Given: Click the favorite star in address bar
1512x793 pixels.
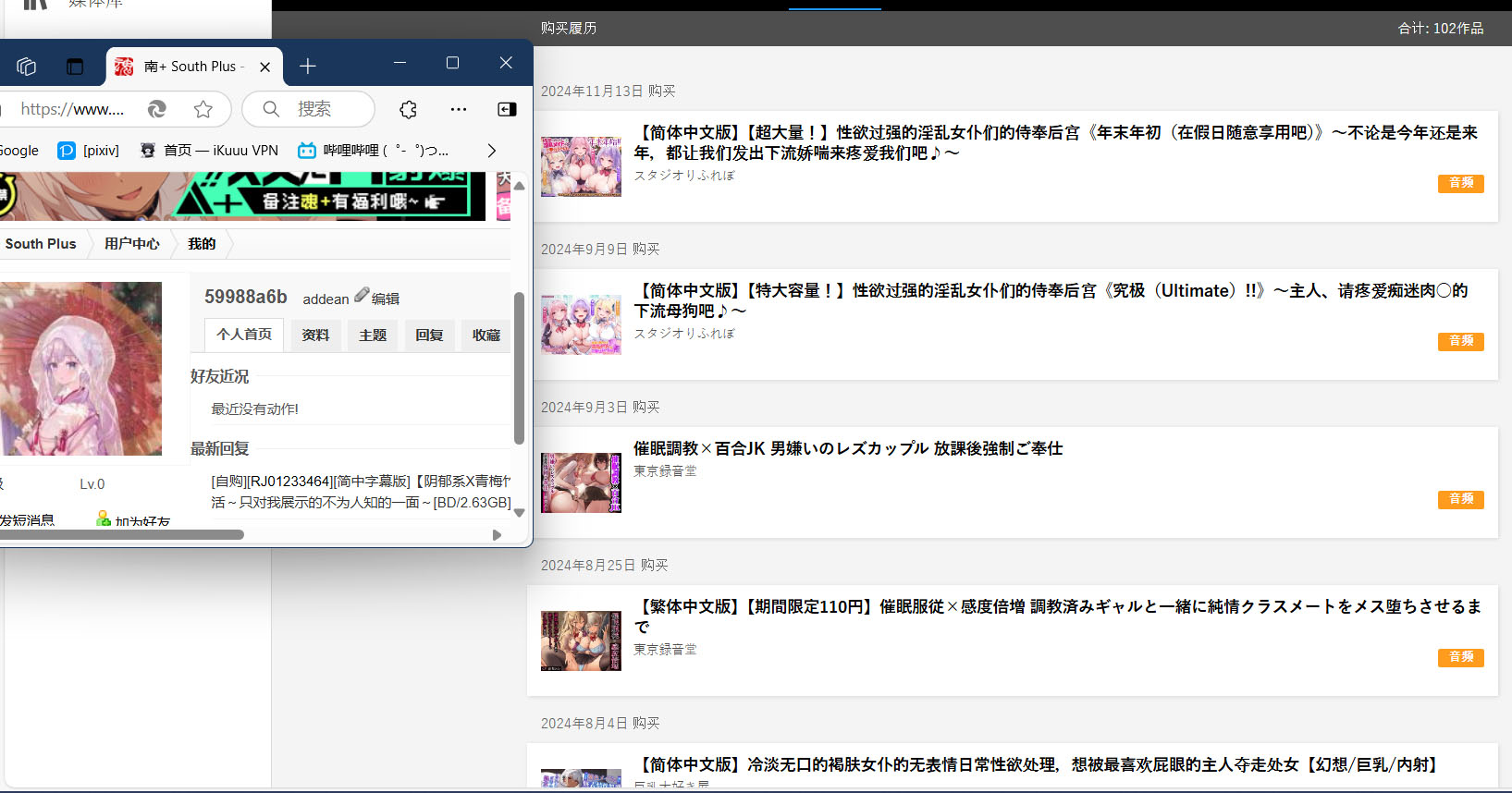Looking at the screenshot, I should (x=203, y=109).
